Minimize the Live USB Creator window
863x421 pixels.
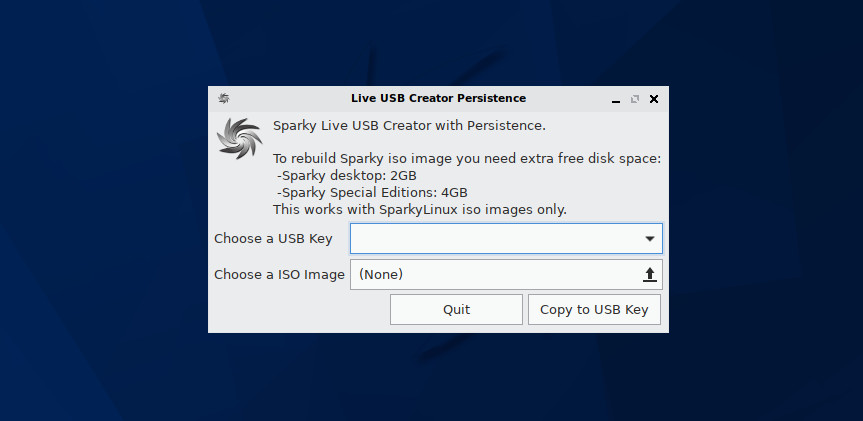(616, 99)
